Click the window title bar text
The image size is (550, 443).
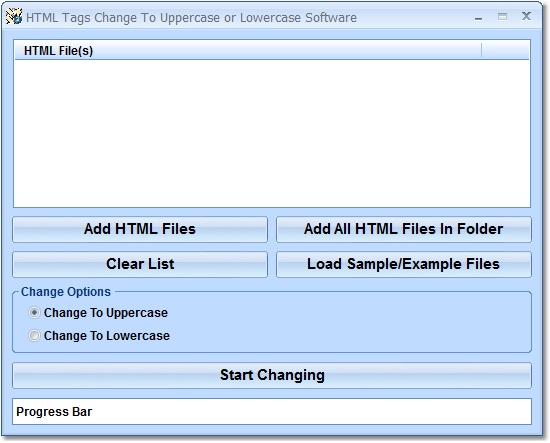click(x=192, y=18)
